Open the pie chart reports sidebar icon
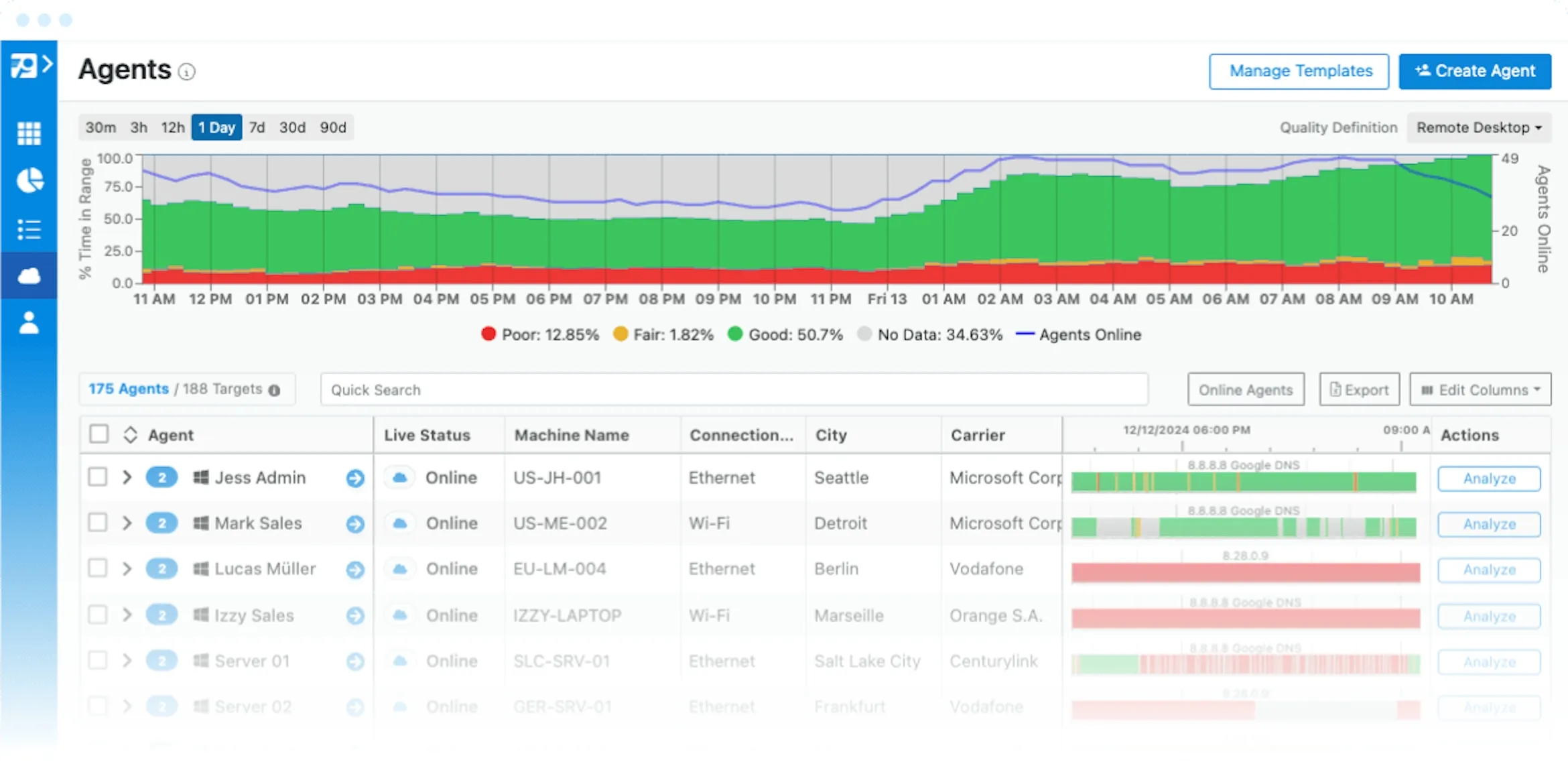The image size is (1568, 764). coord(29,180)
